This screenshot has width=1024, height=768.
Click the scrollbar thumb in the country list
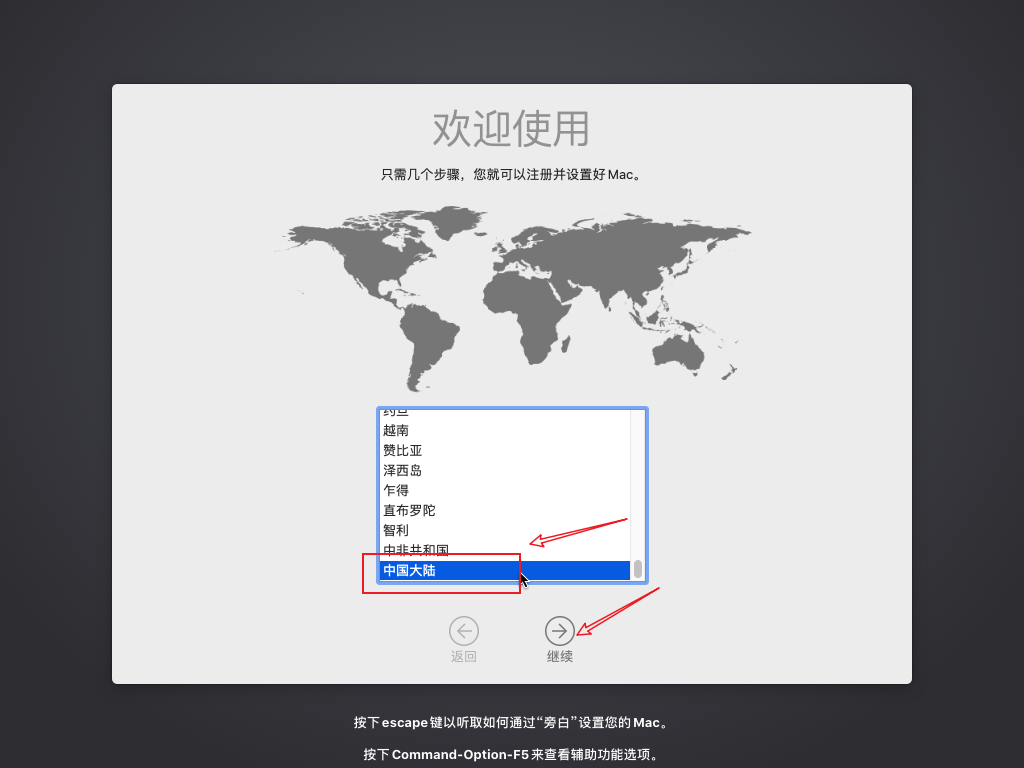(x=636, y=570)
